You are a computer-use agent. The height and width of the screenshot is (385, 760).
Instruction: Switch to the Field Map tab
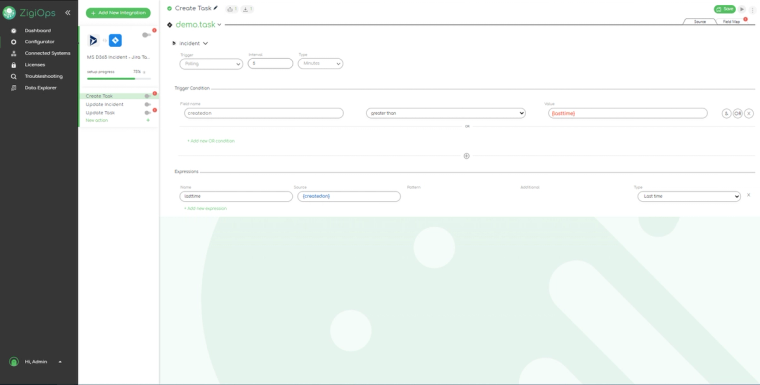click(x=731, y=22)
